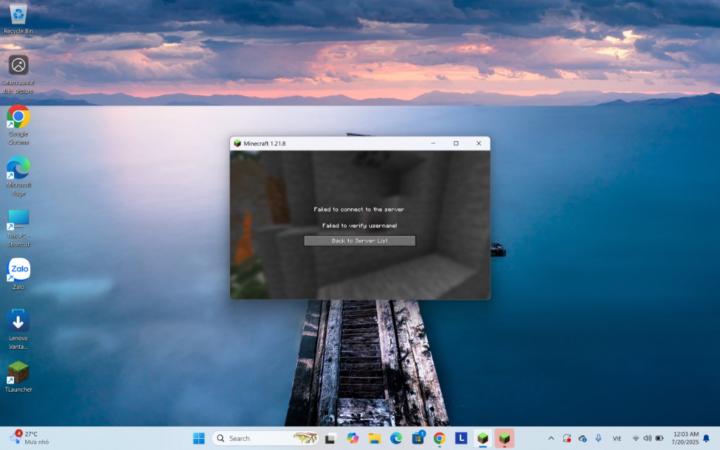Click the battery status tray icon
Screen dimensions: 720x450
click(x=659, y=439)
